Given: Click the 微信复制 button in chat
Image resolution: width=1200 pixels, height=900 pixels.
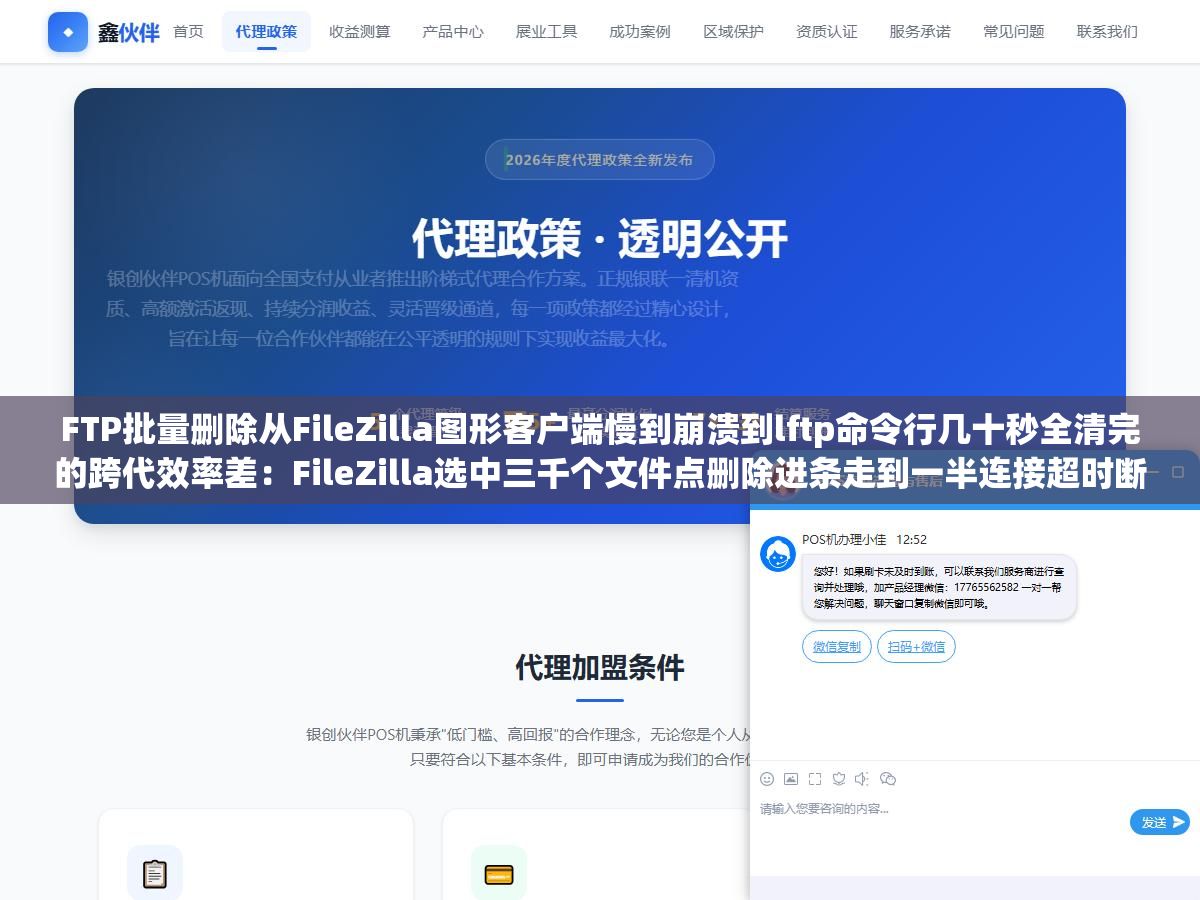Looking at the screenshot, I should point(837,647).
